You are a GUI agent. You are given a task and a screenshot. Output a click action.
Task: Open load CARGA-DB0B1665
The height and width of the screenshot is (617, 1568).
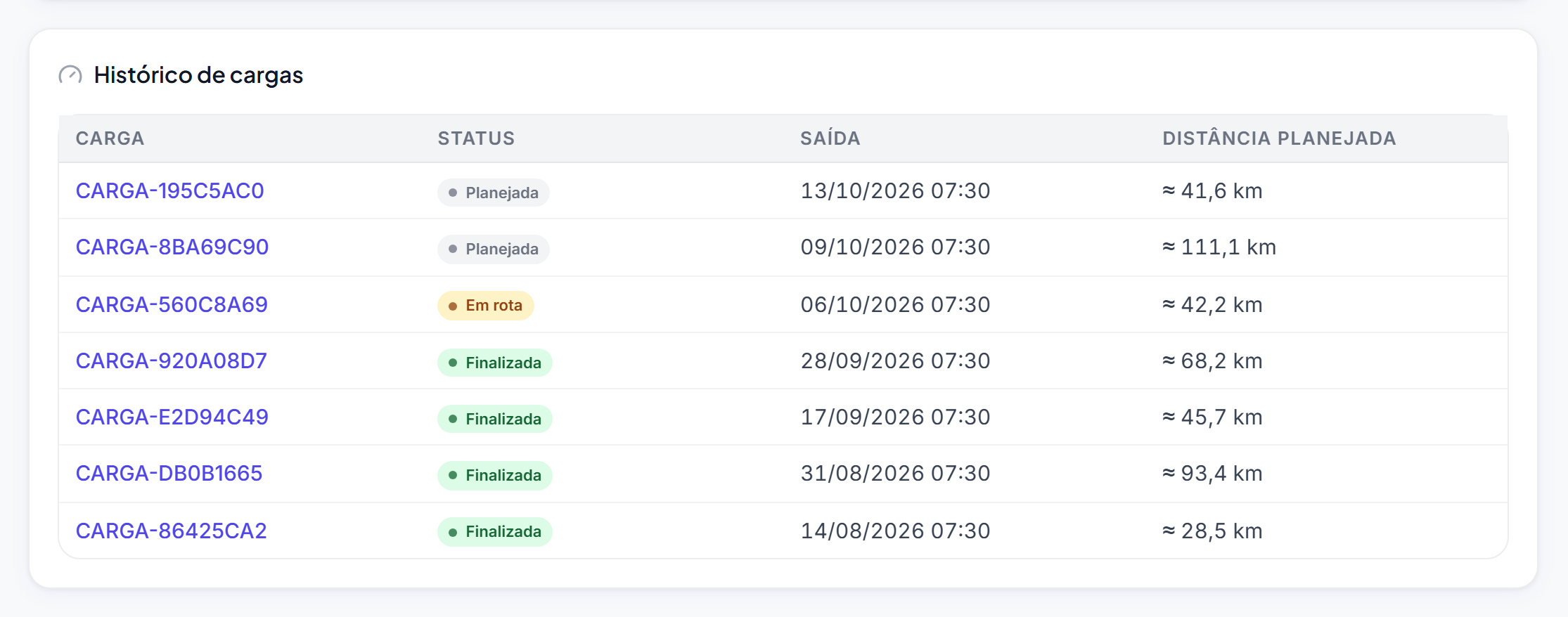coord(169,474)
